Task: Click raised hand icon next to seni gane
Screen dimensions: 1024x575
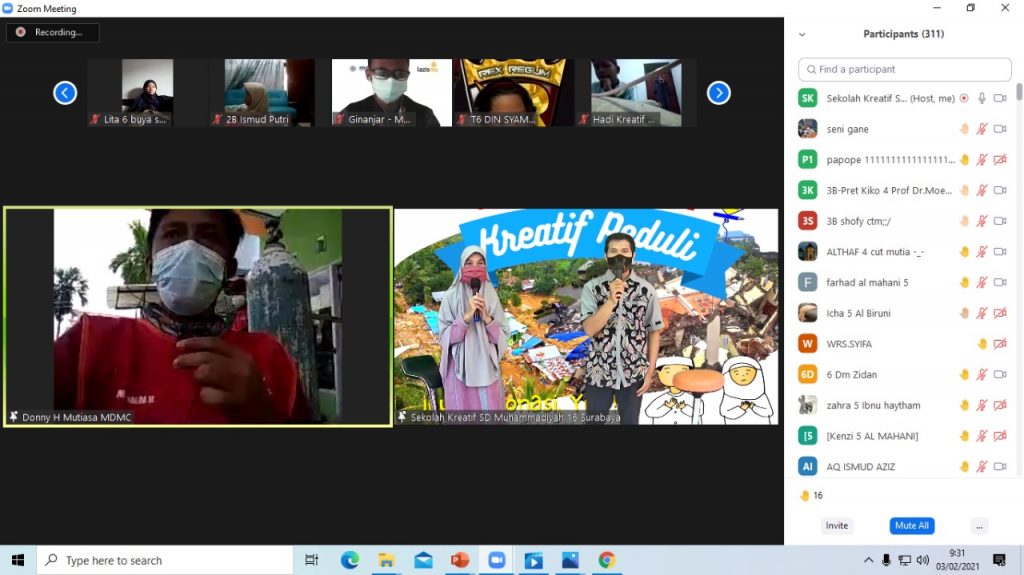Action: click(965, 129)
